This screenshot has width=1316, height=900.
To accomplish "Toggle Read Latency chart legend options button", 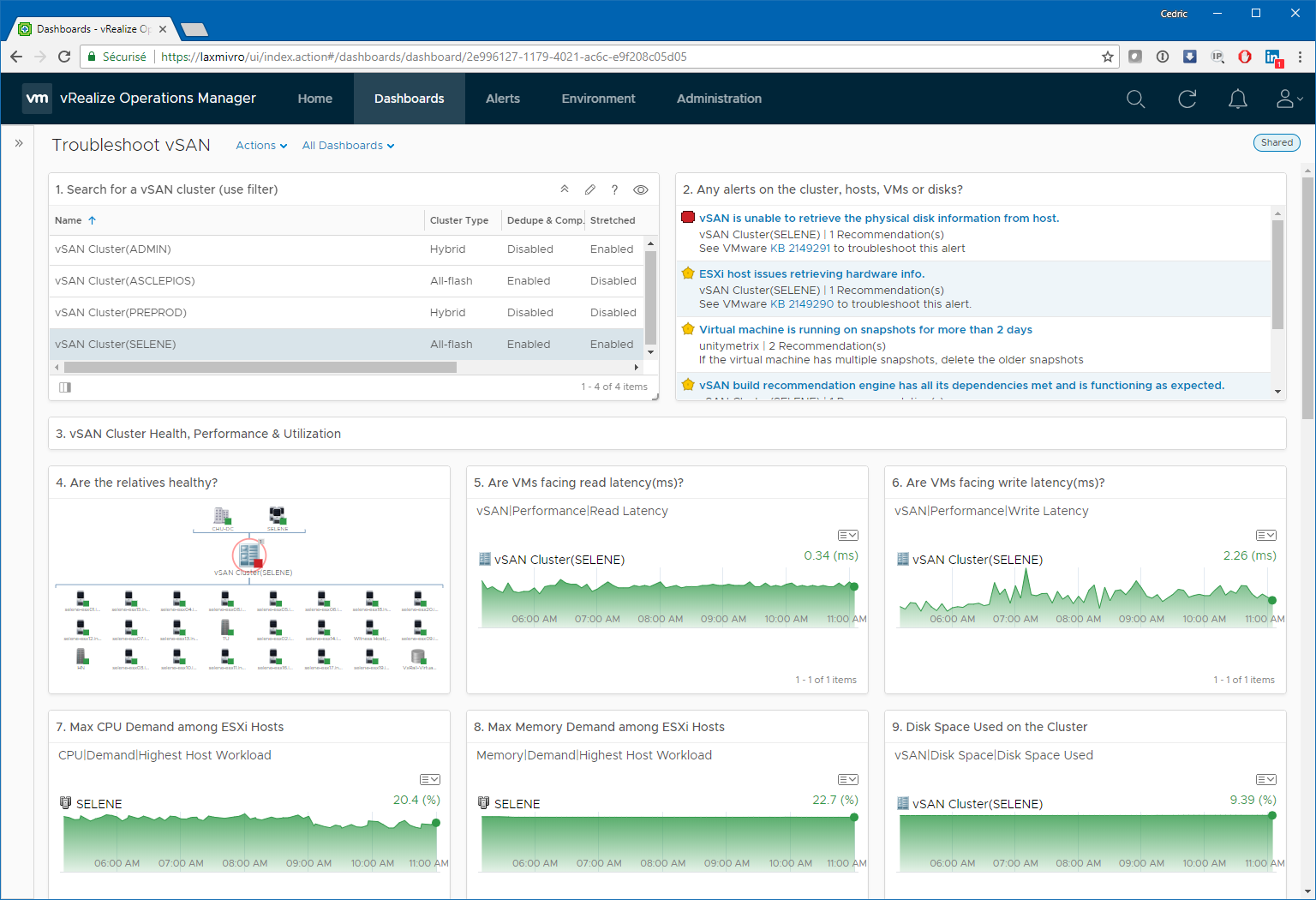I will (847, 535).
